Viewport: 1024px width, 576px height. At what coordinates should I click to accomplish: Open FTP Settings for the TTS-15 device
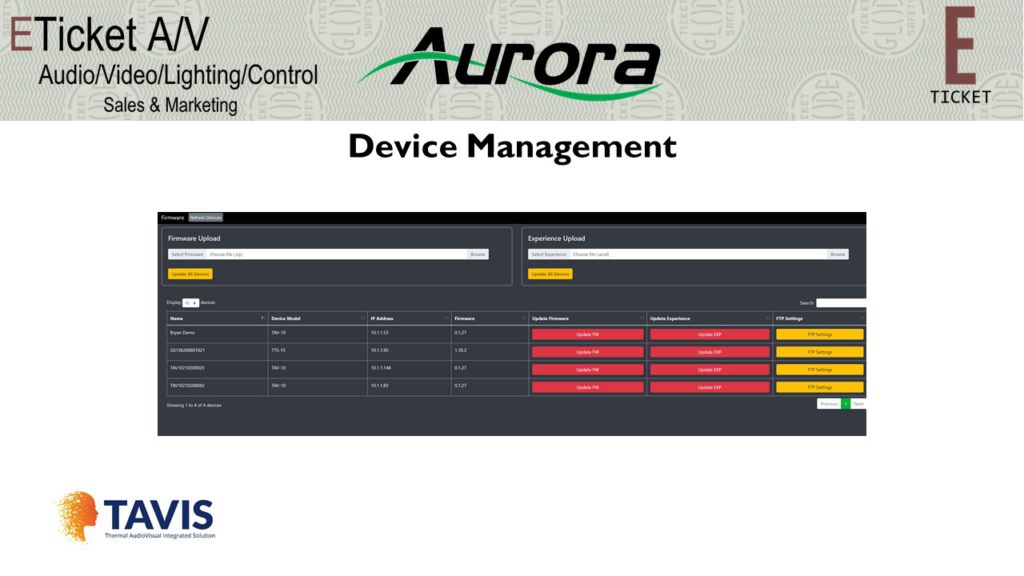(x=820, y=352)
